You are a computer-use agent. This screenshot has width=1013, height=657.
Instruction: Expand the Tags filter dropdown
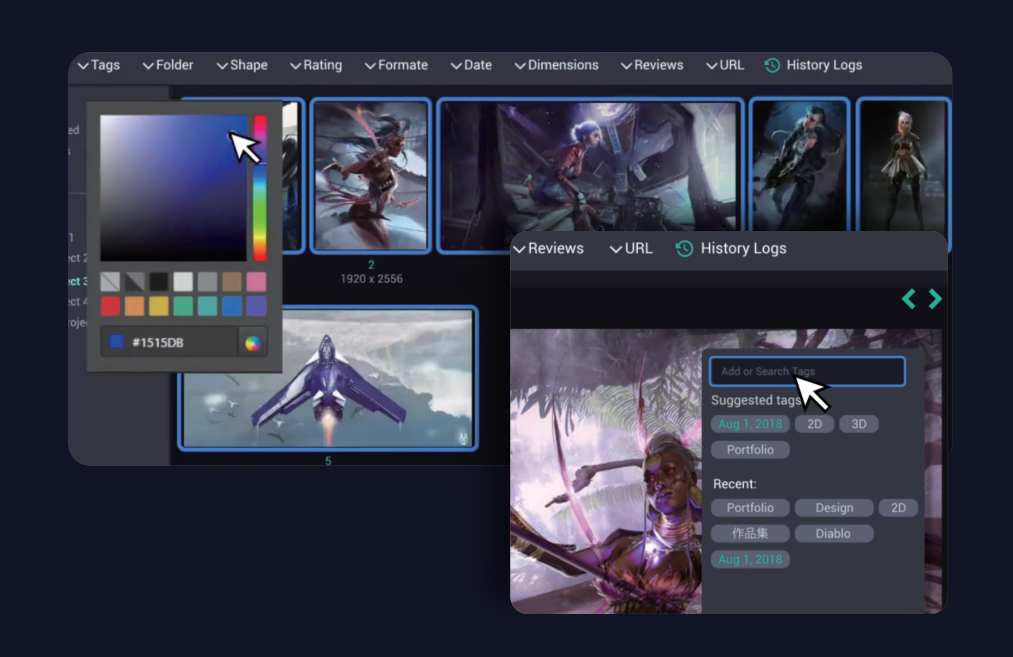pyautogui.click(x=99, y=65)
